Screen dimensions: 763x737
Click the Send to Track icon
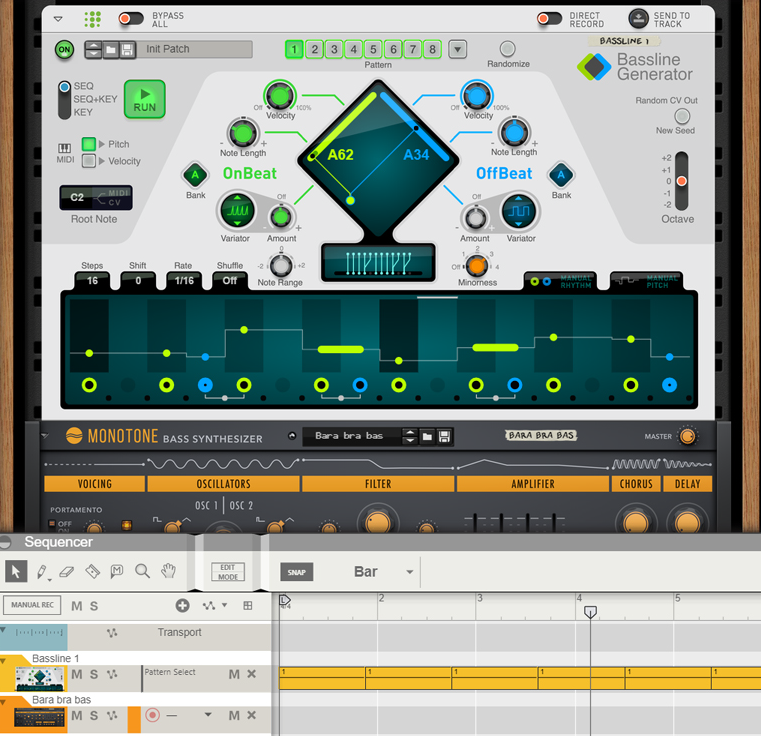point(639,19)
